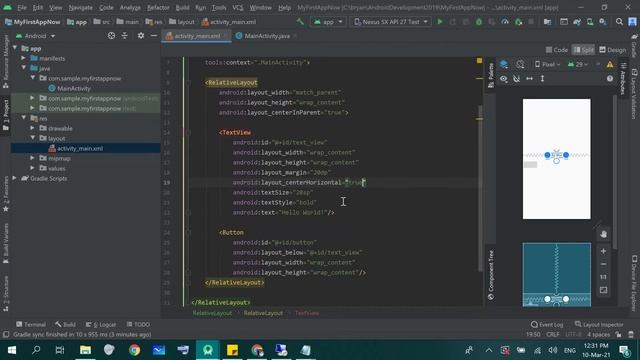
Task: Open Project panel settings gear
Action: [x=141, y=36]
